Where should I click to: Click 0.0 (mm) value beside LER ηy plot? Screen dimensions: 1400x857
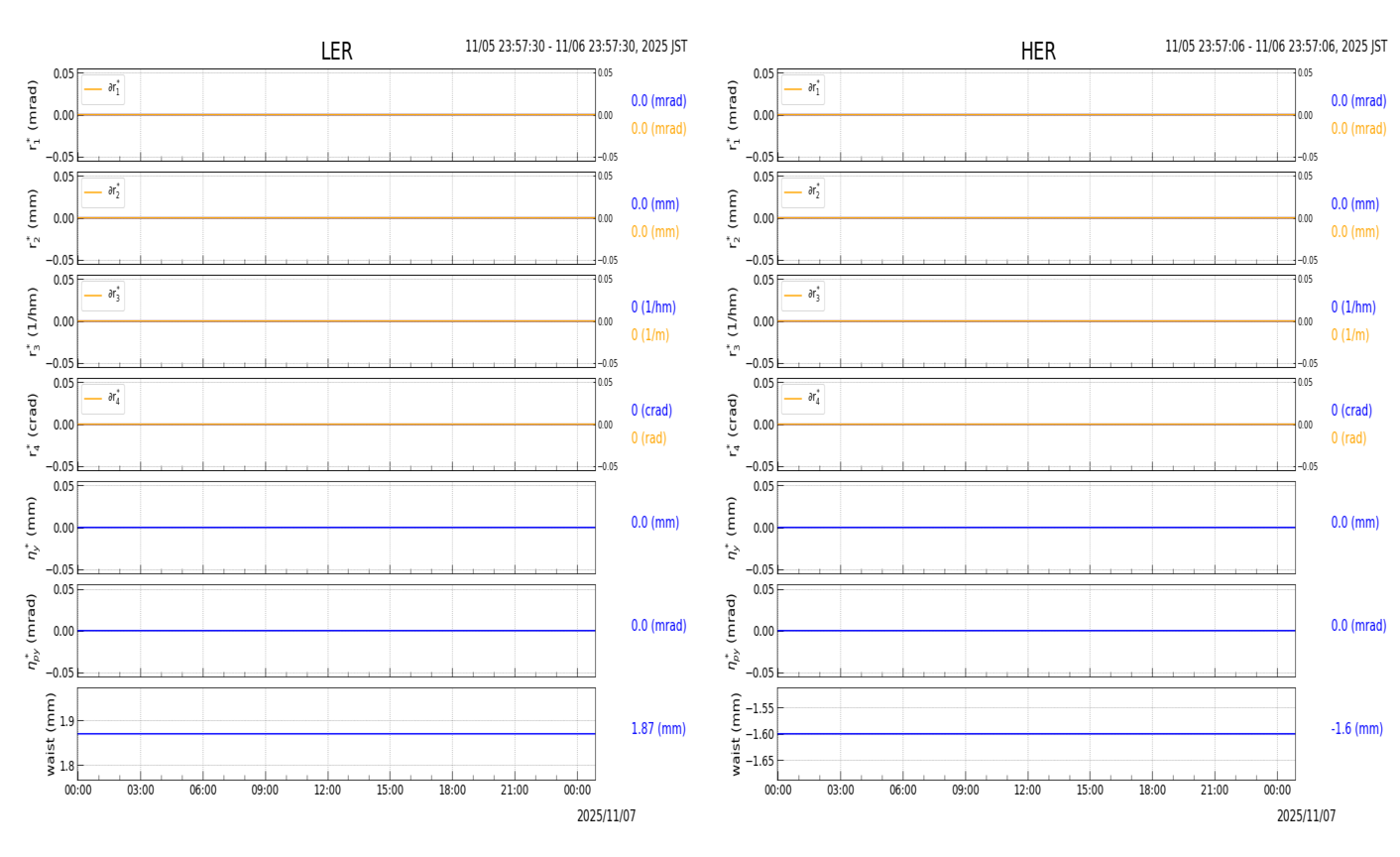tap(655, 523)
